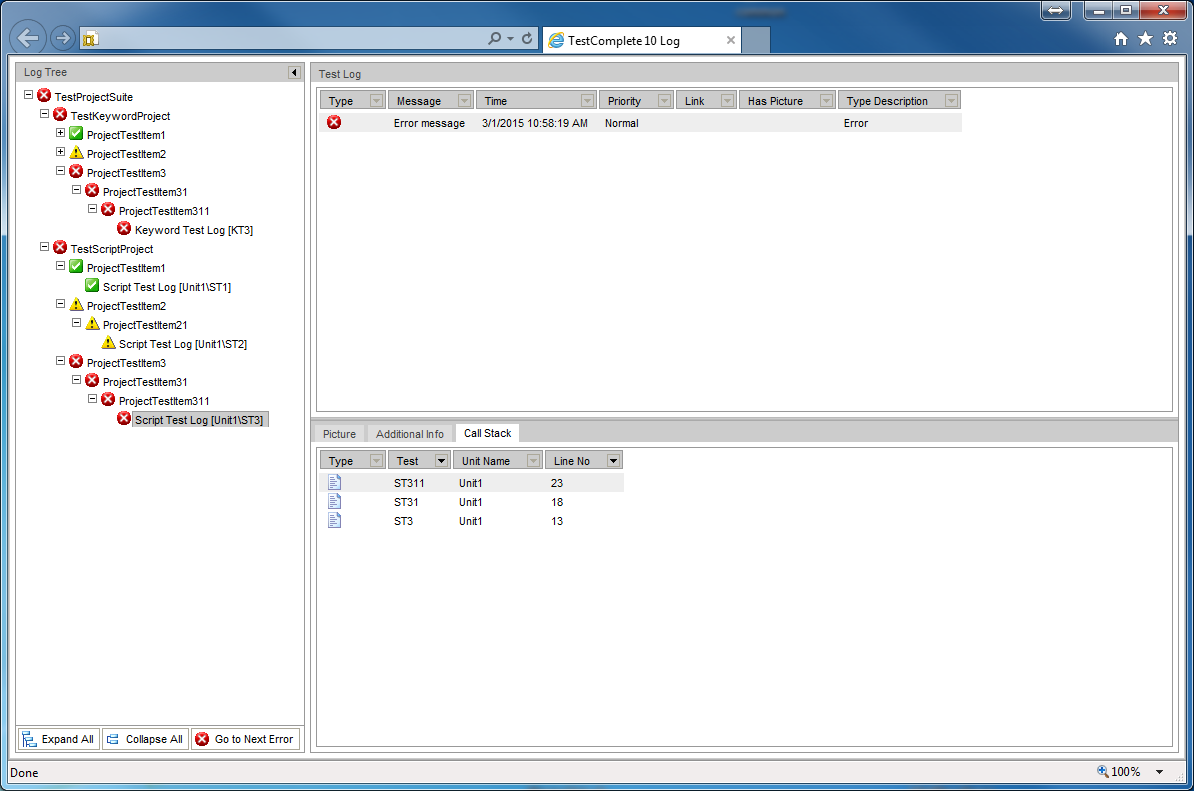Click the script icon in the ST3 call stack row

point(334,521)
